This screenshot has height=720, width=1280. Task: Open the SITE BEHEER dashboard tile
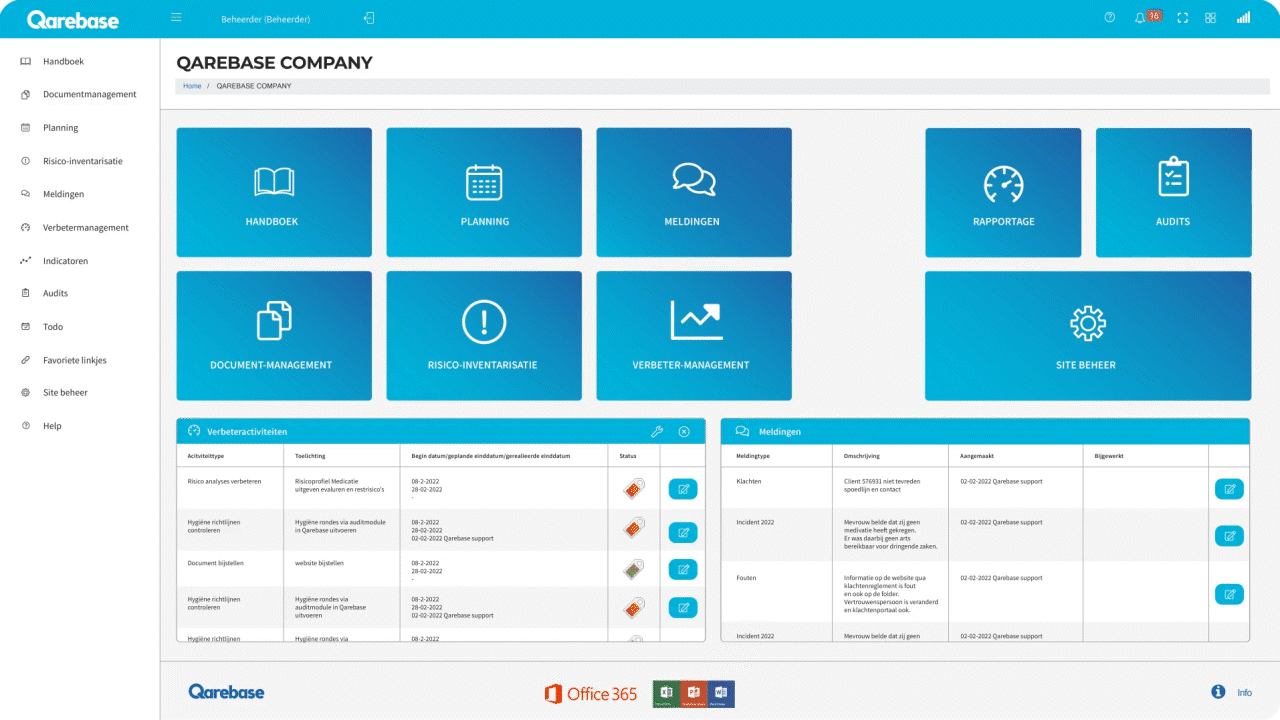[x=1088, y=336]
